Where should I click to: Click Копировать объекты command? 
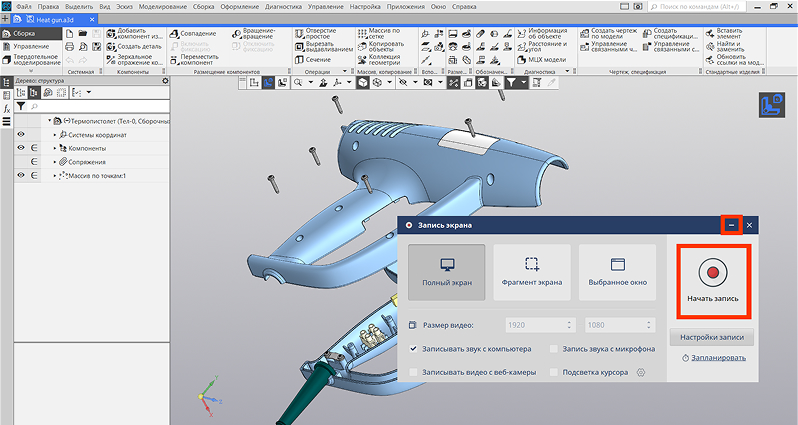tap(381, 46)
